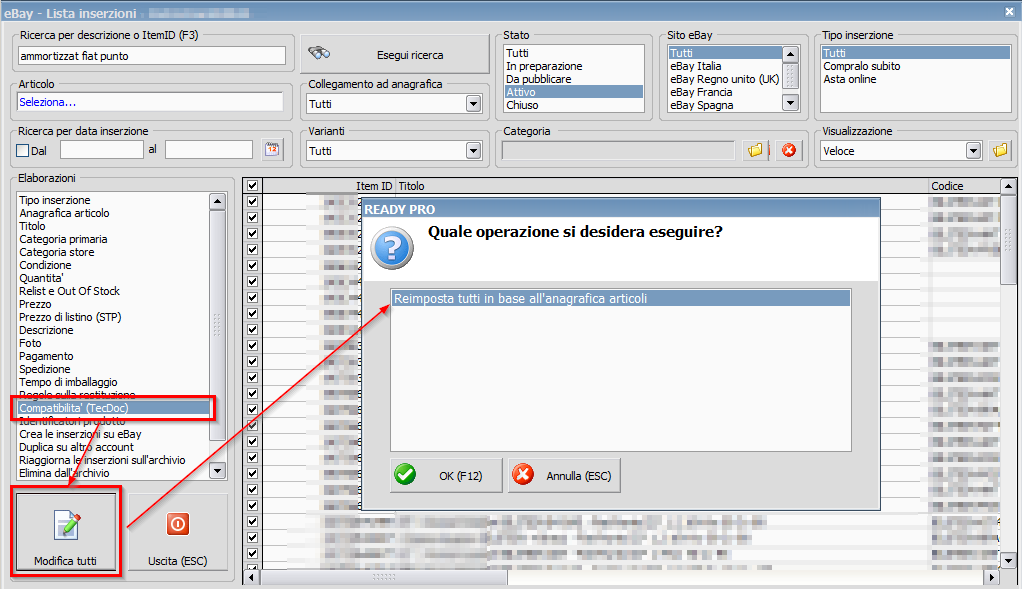Select Tutti in Stato list
Screen dimensions: 1022x589
pos(574,53)
